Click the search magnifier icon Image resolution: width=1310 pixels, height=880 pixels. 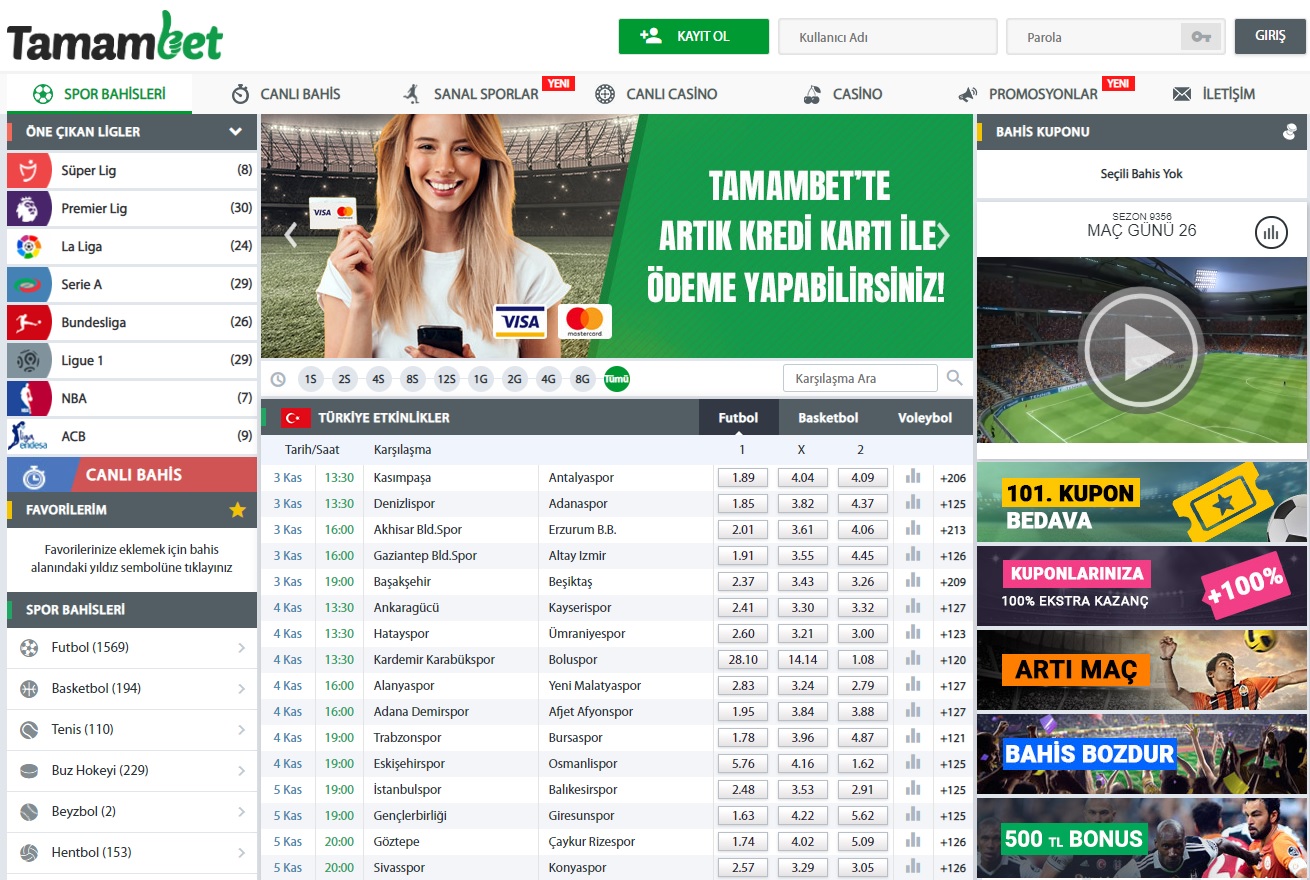[955, 378]
